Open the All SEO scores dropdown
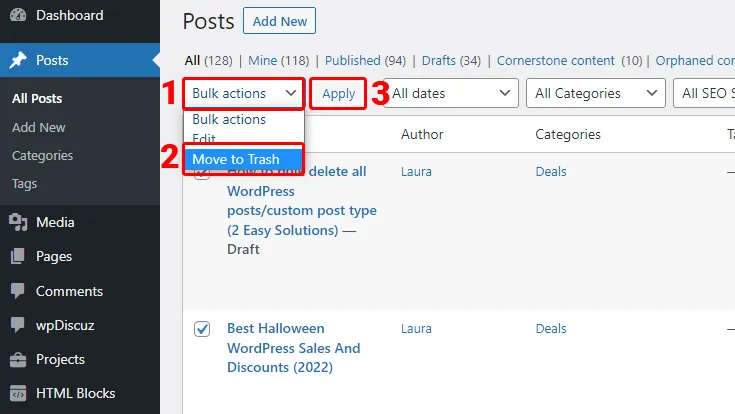 click(704, 93)
